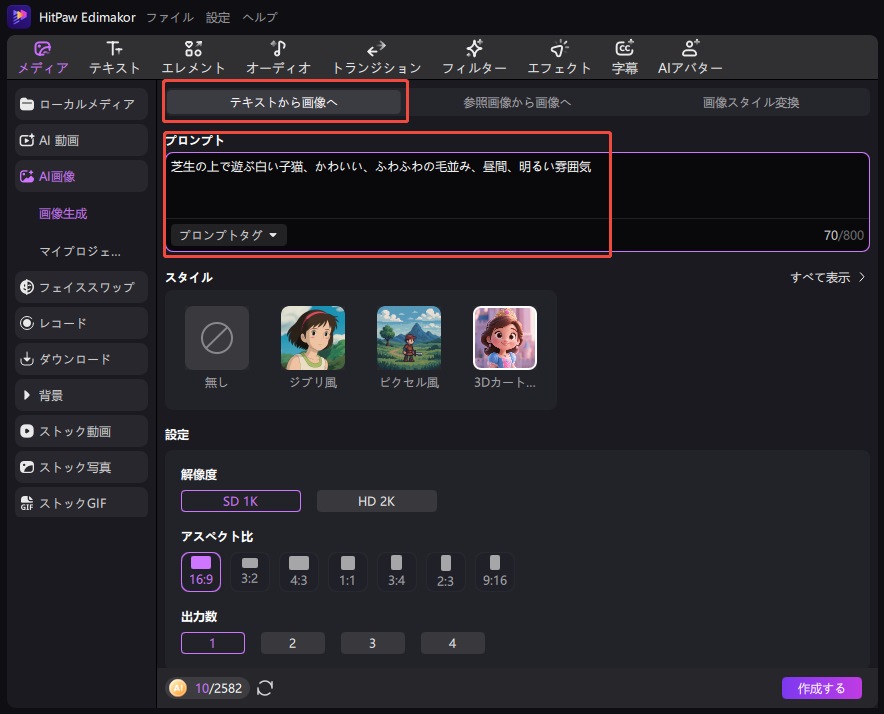Viewport: 884px width, 714px height.
Task: Open the 字幕 subtitles section
Action: tap(625, 58)
